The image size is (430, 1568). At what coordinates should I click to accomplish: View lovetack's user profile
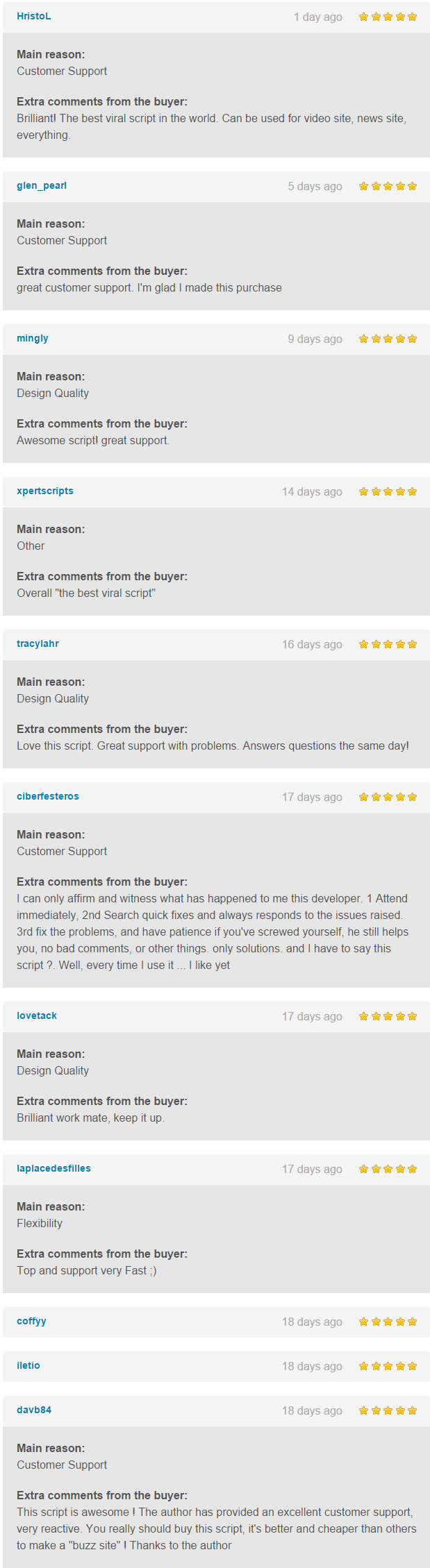[x=37, y=1016]
